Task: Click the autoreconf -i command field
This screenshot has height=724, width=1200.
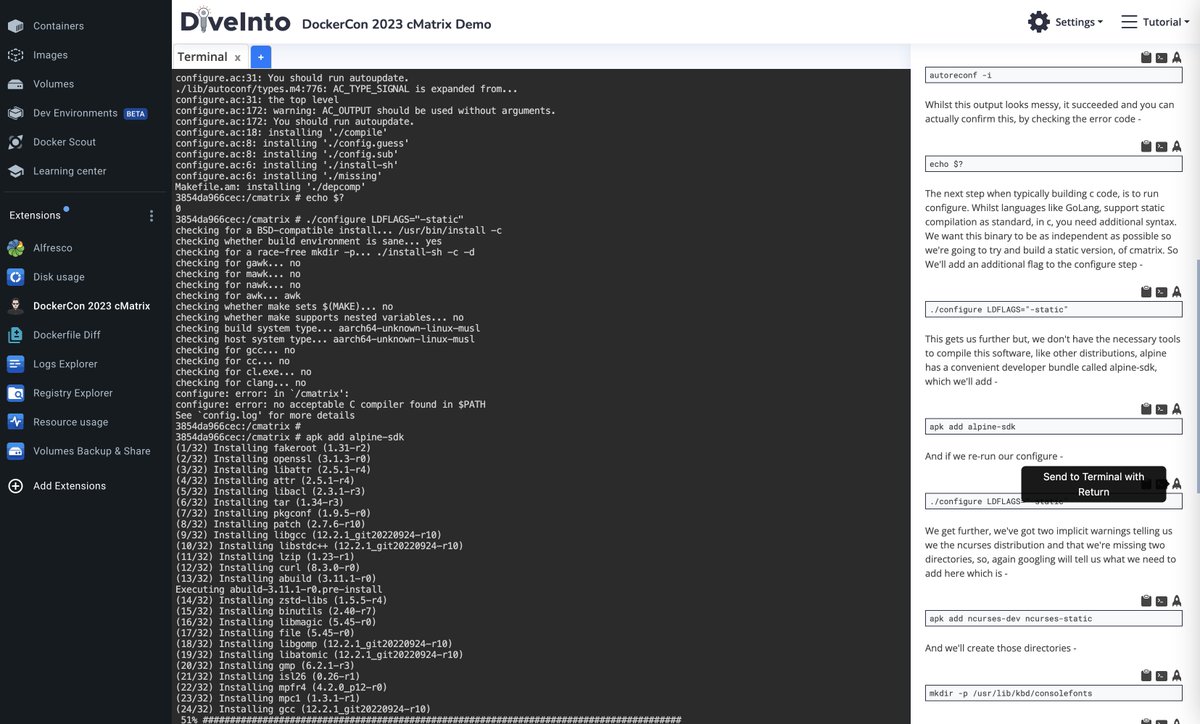Action: point(1054,75)
